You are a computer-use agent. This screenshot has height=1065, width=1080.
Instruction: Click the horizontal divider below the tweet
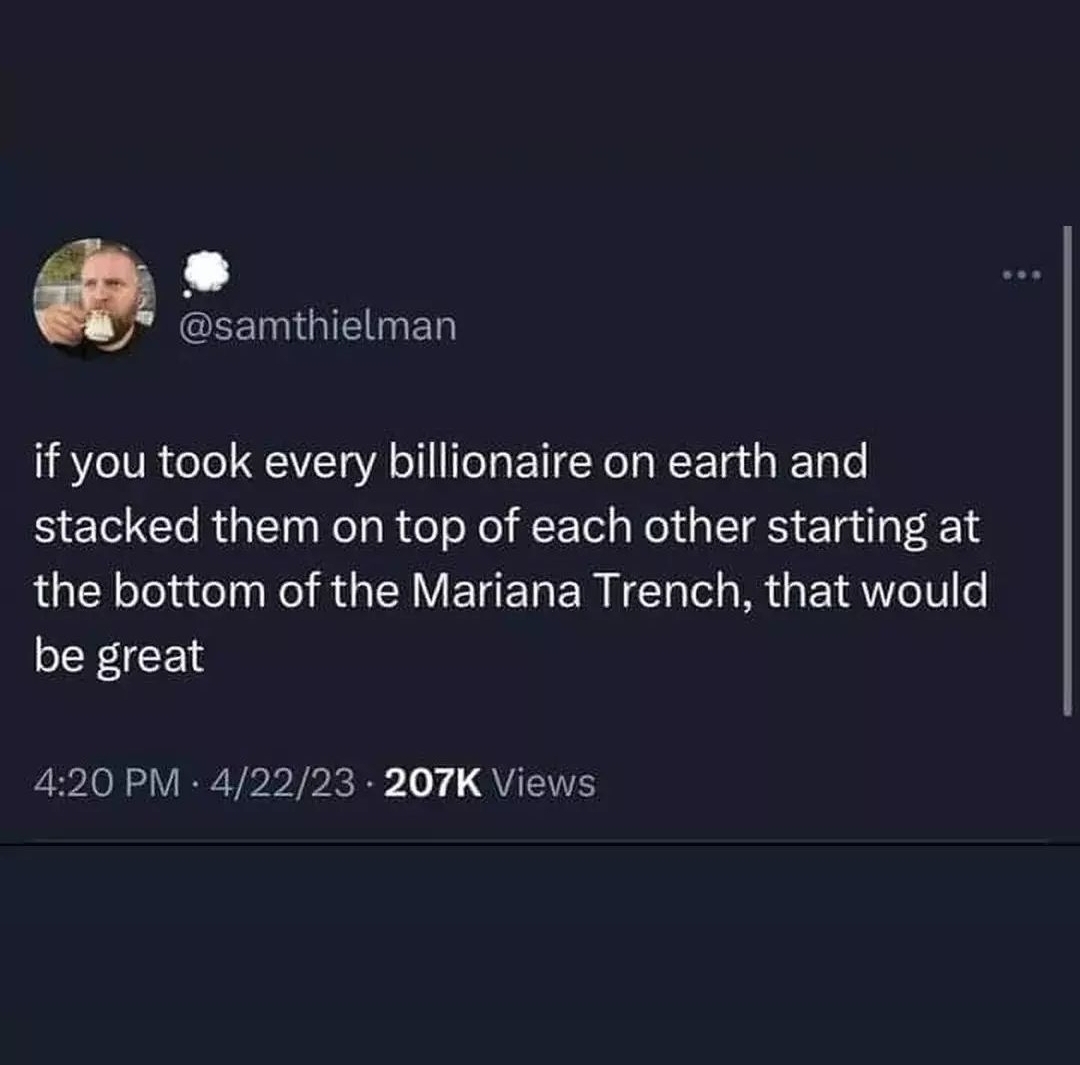coord(540,843)
